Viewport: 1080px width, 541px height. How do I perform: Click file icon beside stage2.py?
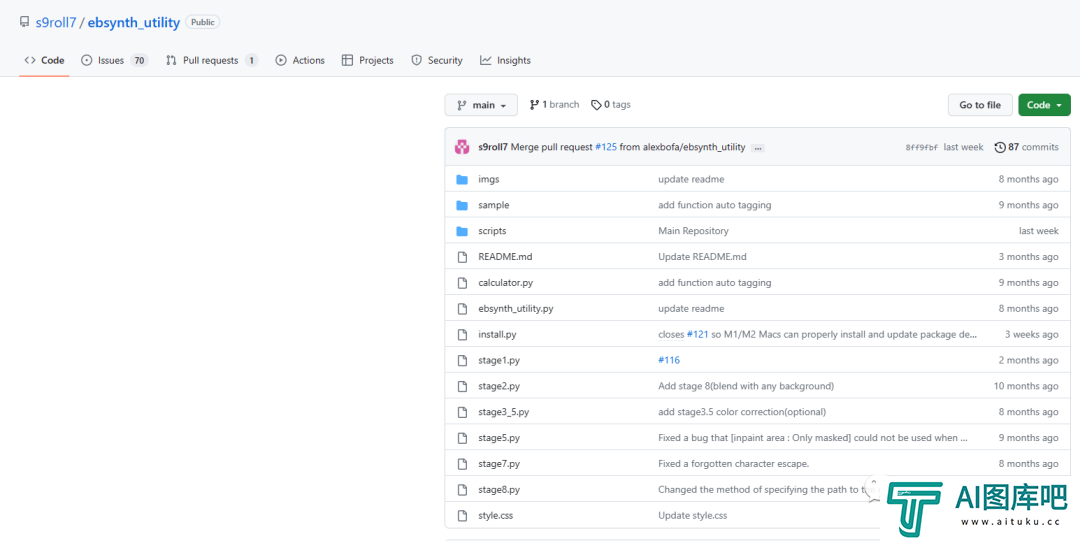(x=462, y=386)
